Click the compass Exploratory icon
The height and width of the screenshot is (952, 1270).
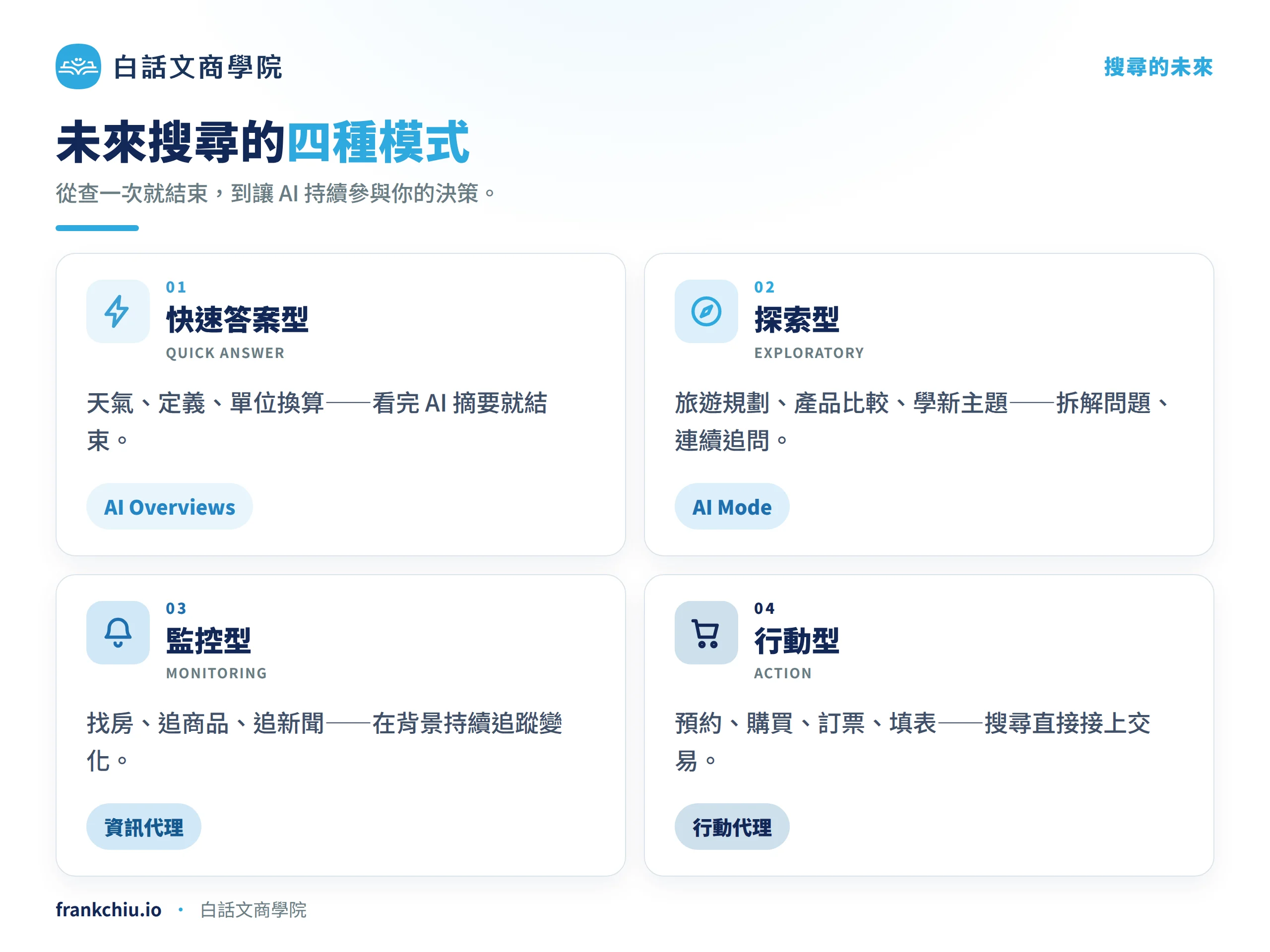tap(705, 311)
